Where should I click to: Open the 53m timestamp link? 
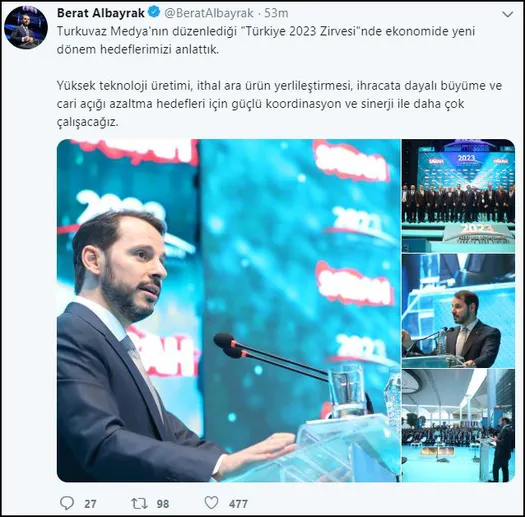(276, 13)
